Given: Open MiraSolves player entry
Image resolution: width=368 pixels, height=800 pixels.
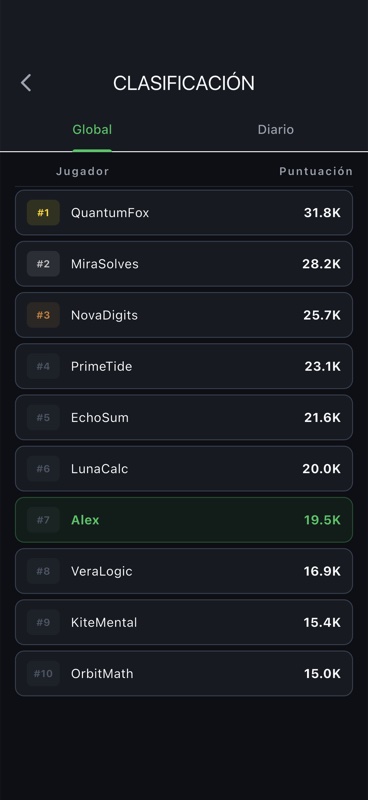Looking at the screenshot, I should click(x=184, y=264).
